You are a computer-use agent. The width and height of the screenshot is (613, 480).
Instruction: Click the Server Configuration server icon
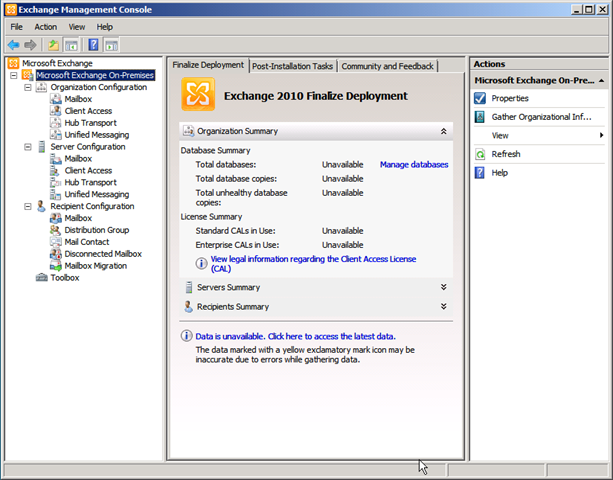click(41, 147)
